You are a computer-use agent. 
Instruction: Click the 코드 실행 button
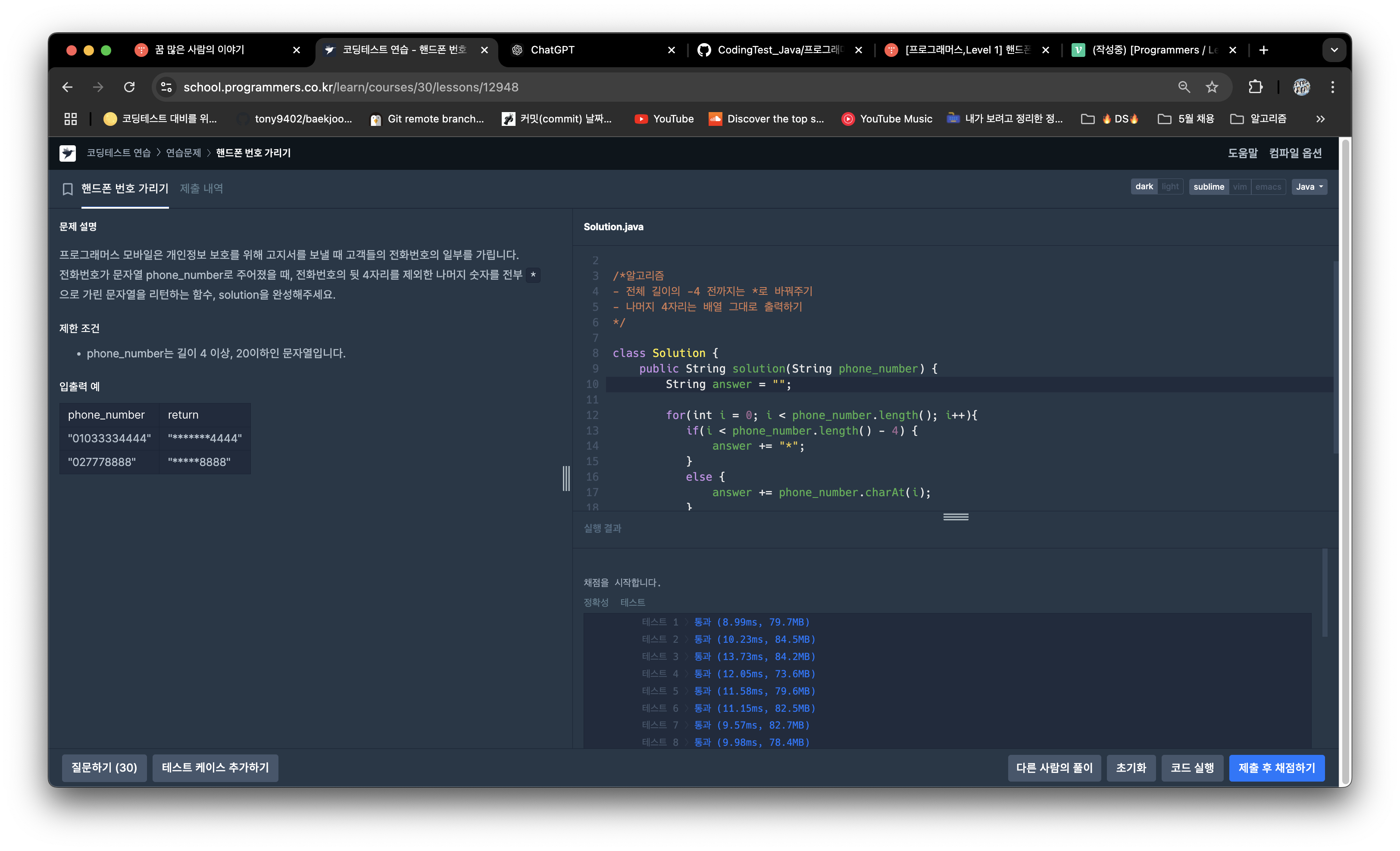pos(1192,767)
